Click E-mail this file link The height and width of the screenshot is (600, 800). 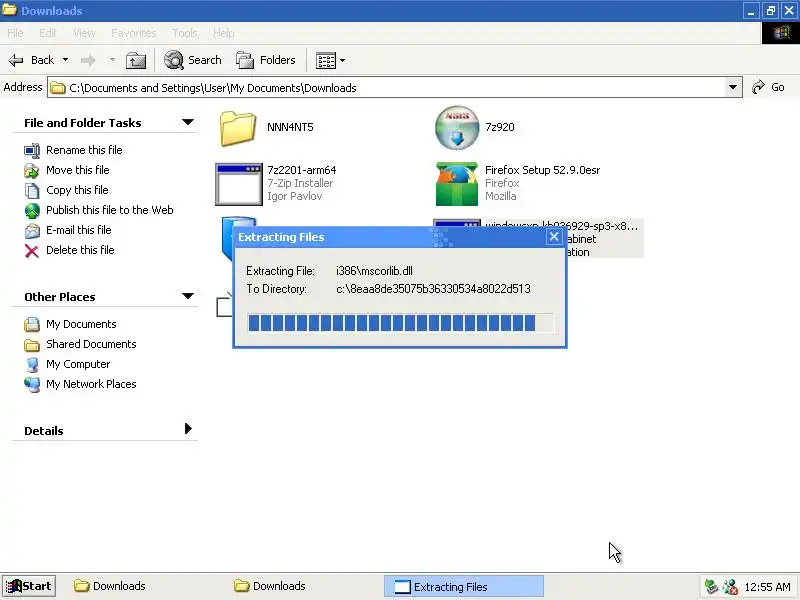pyautogui.click(x=79, y=230)
